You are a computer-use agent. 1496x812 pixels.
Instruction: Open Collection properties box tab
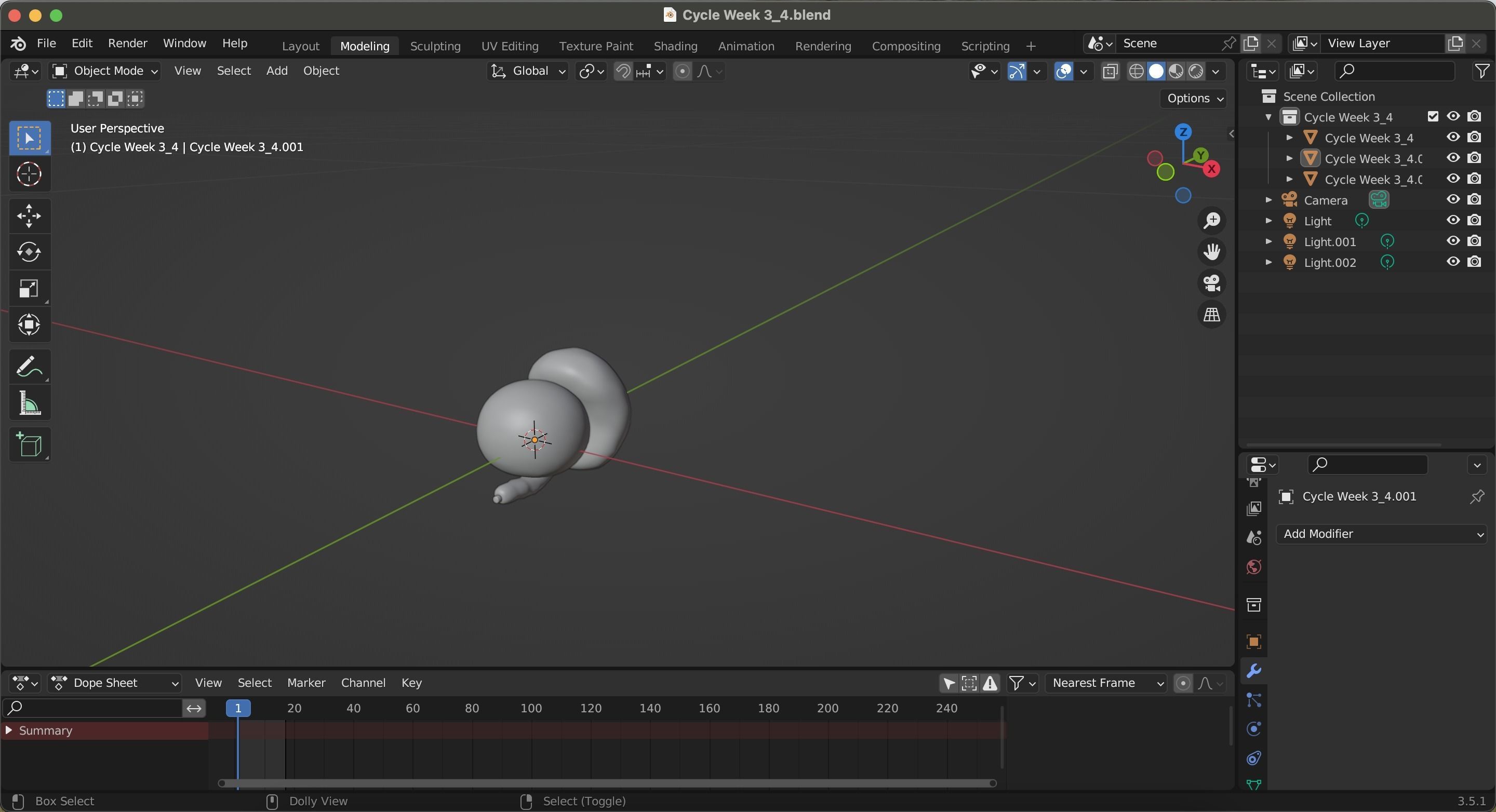pos(1254,605)
